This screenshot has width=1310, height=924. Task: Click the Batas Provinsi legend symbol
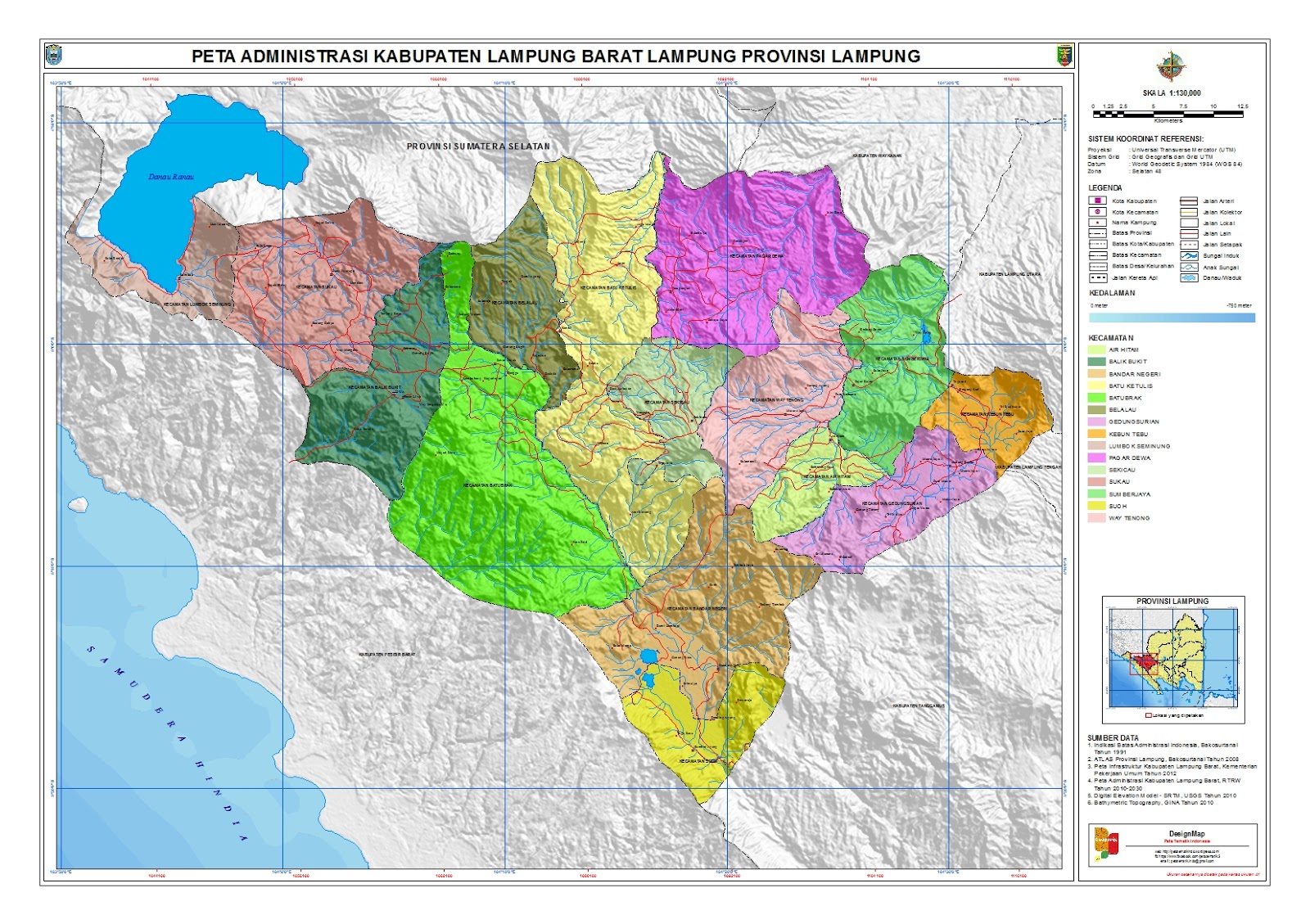[x=1097, y=234]
